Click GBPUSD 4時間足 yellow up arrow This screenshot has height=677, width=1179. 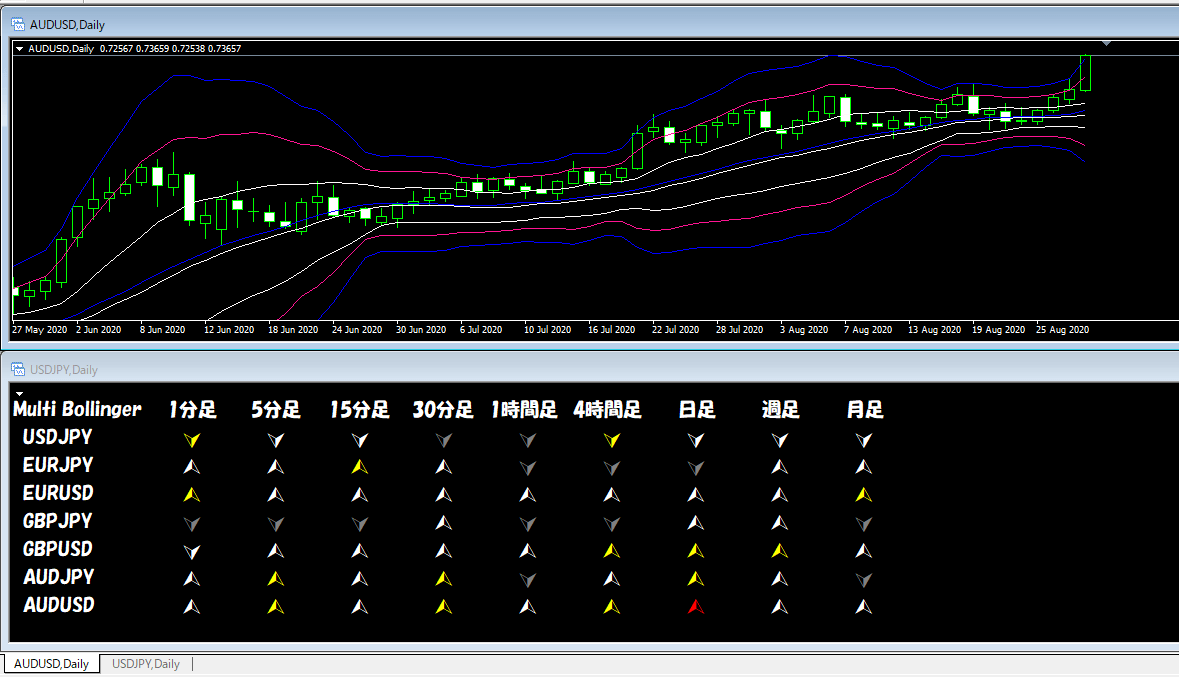(x=611, y=551)
